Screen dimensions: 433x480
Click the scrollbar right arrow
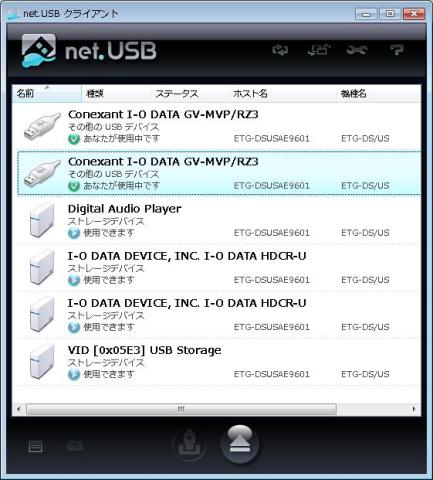414,409
